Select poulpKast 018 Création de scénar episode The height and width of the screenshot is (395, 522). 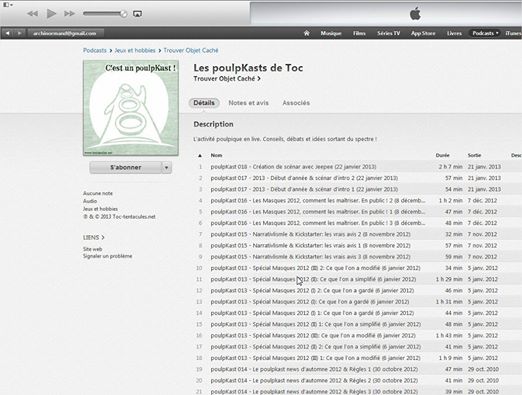tap(357, 167)
